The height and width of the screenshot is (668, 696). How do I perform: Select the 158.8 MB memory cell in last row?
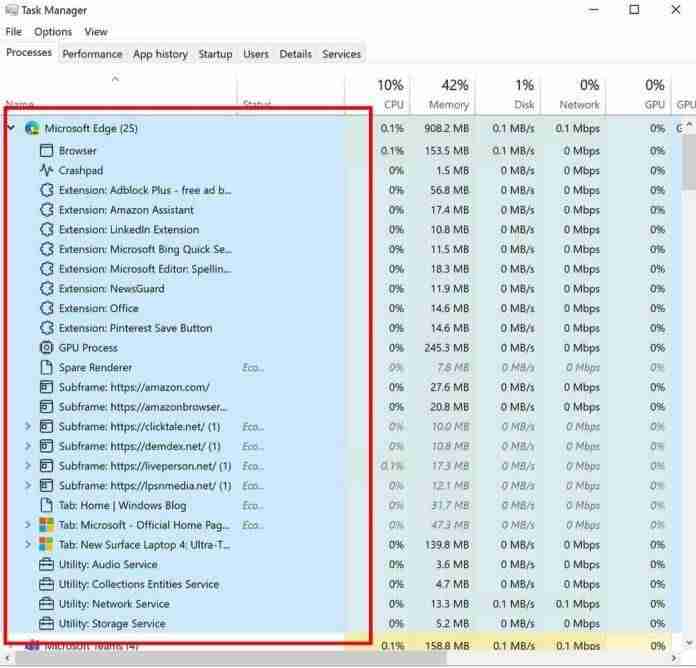[447, 645]
